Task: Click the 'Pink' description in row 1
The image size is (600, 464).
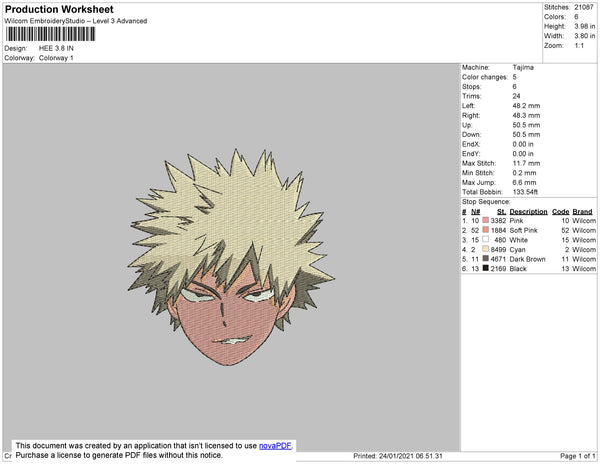Action: pyautogui.click(x=516, y=221)
